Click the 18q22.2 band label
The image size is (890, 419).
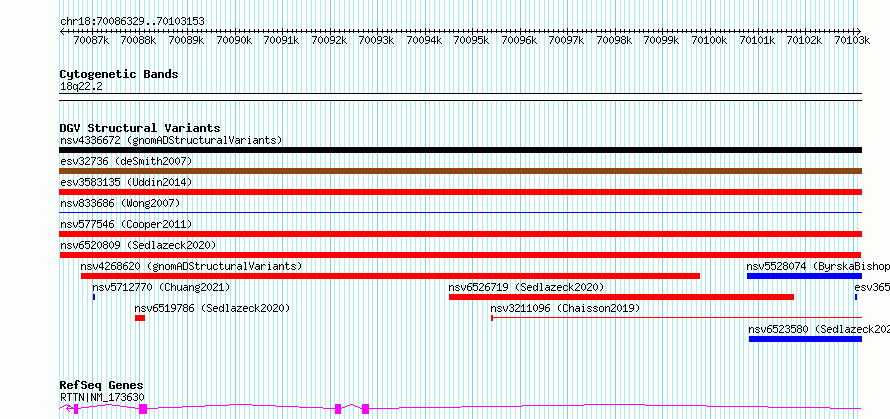[x=81, y=87]
